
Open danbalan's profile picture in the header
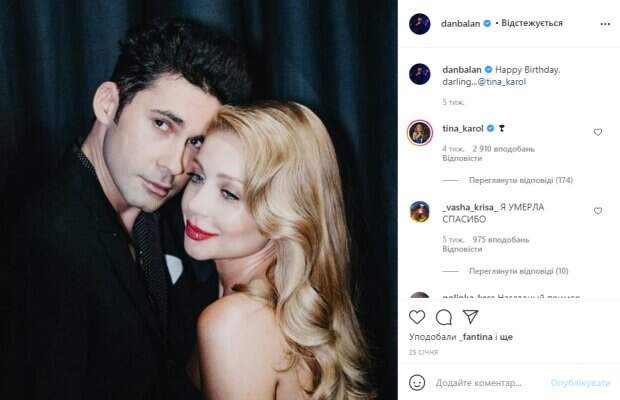point(420,24)
